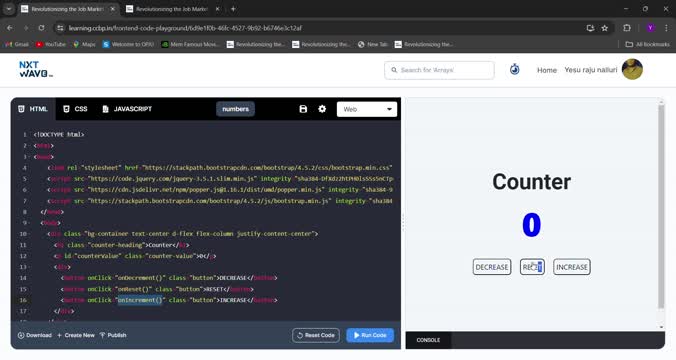Click the INCREASE button in preview

572,267
